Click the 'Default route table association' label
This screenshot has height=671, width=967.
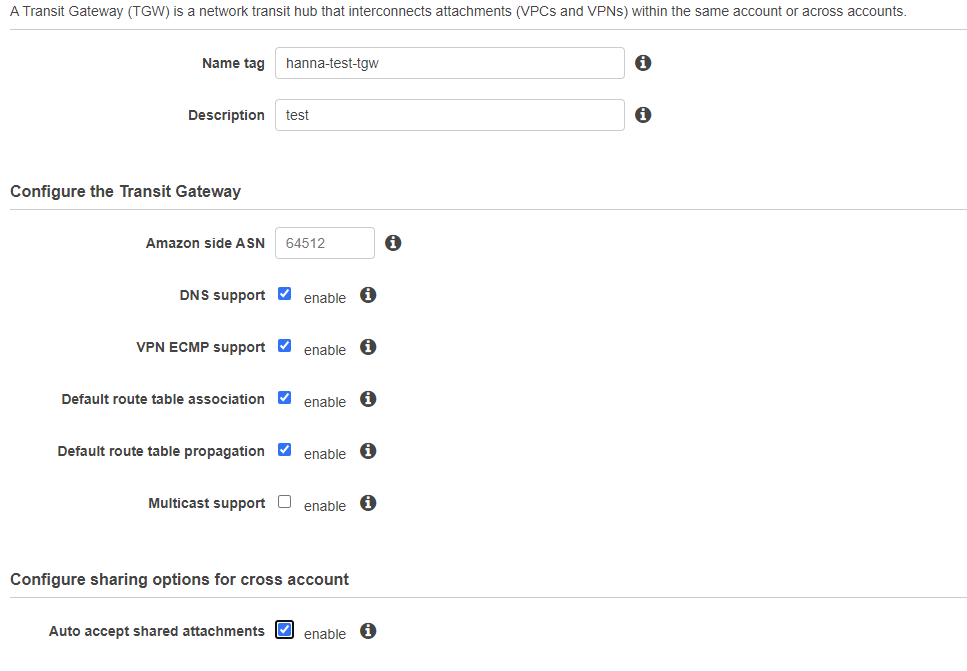click(163, 400)
